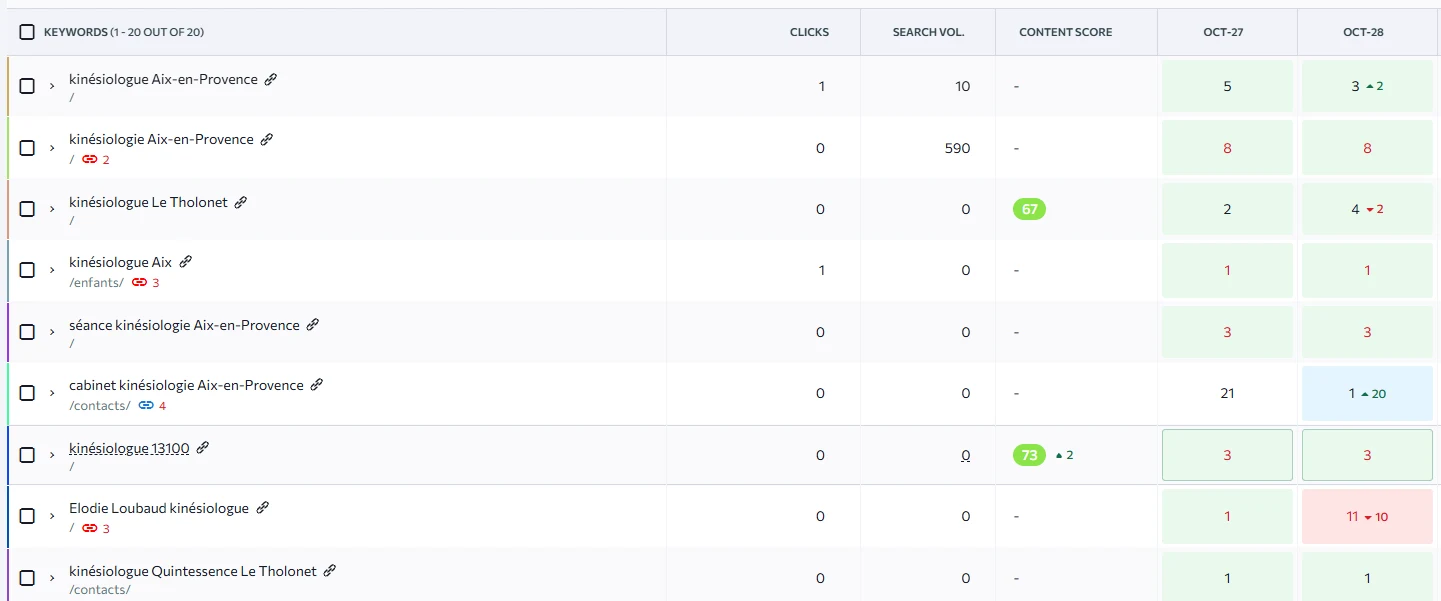The width and height of the screenshot is (1441, 601).
Task: Sort by the Search Vol. column header
Action: (x=928, y=32)
